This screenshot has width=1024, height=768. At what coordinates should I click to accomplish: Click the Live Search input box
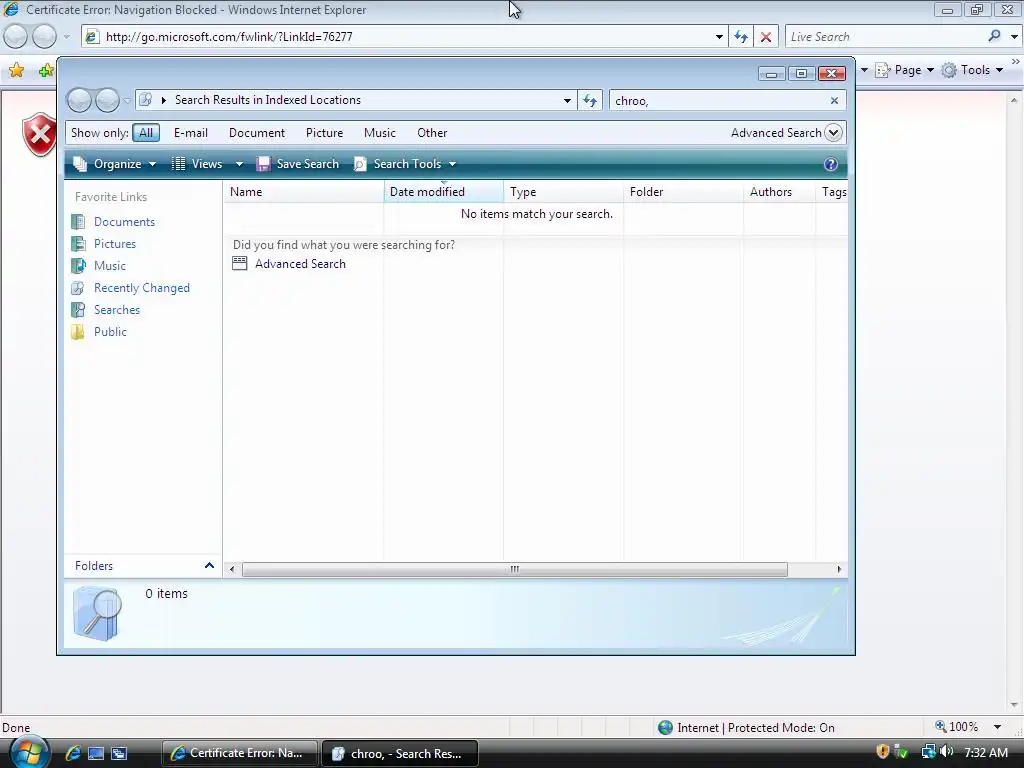click(885, 37)
